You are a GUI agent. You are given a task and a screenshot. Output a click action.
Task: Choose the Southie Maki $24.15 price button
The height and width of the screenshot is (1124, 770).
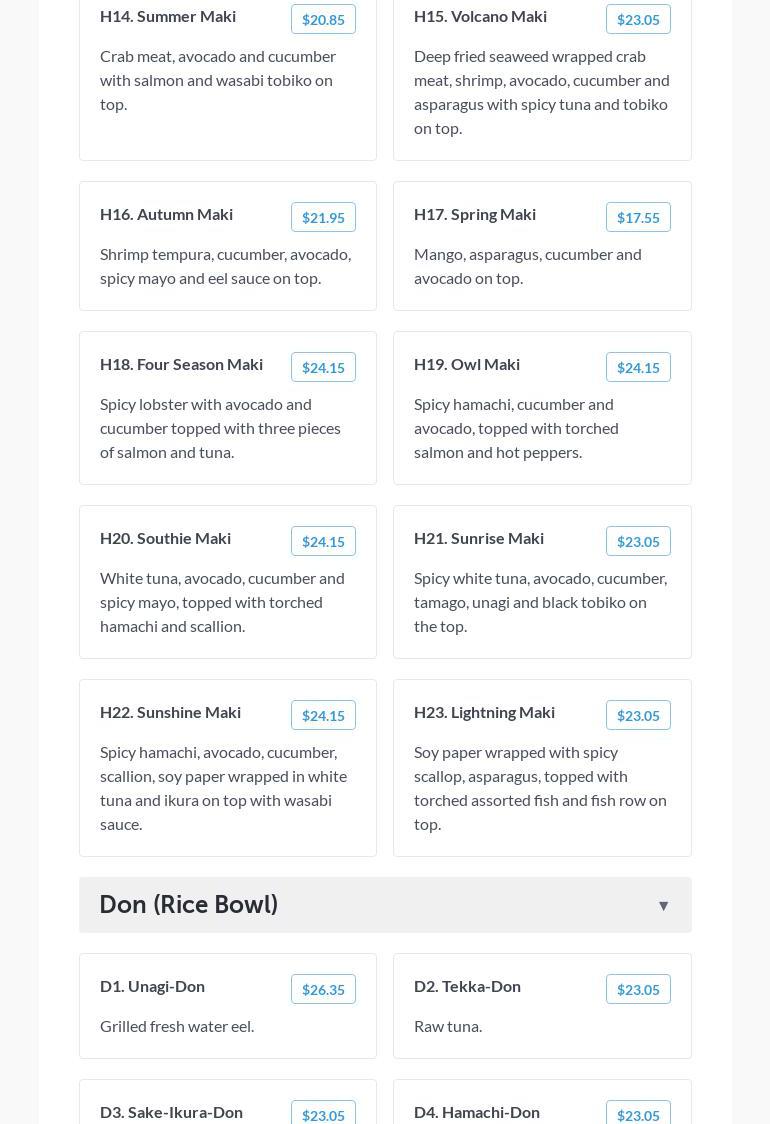click(x=323, y=542)
